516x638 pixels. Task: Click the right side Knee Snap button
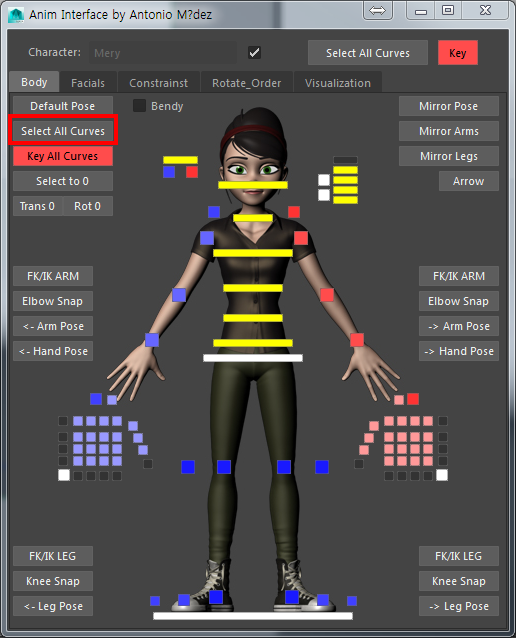(x=459, y=581)
